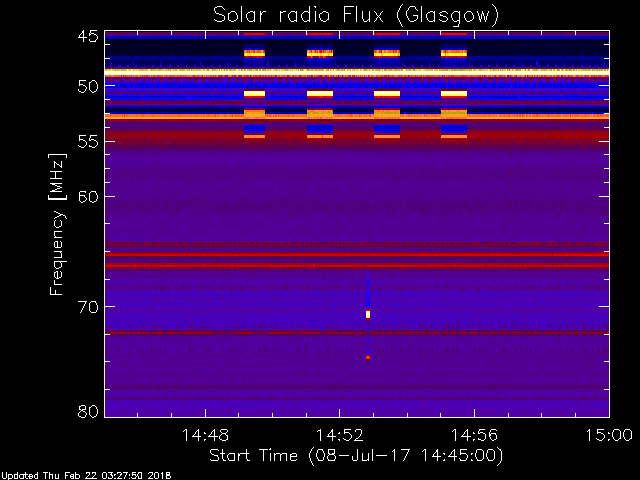Image resolution: width=640 pixels, height=480 pixels.
Task: Select the '60' frequency axis label
Action: (88, 197)
